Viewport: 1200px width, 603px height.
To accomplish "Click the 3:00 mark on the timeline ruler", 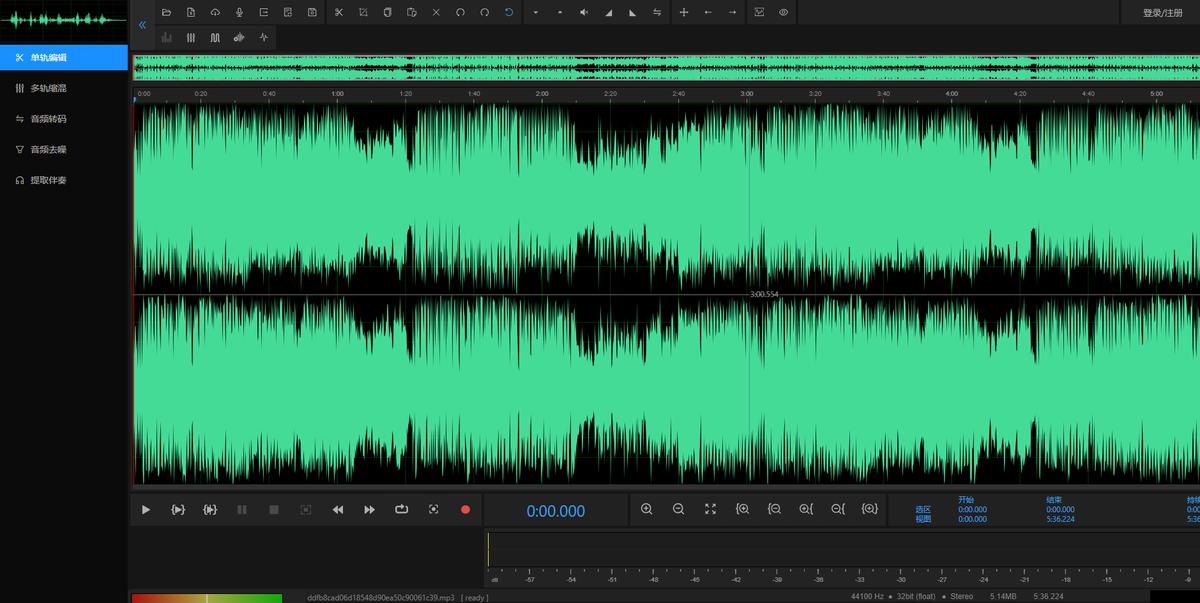I will [746, 93].
